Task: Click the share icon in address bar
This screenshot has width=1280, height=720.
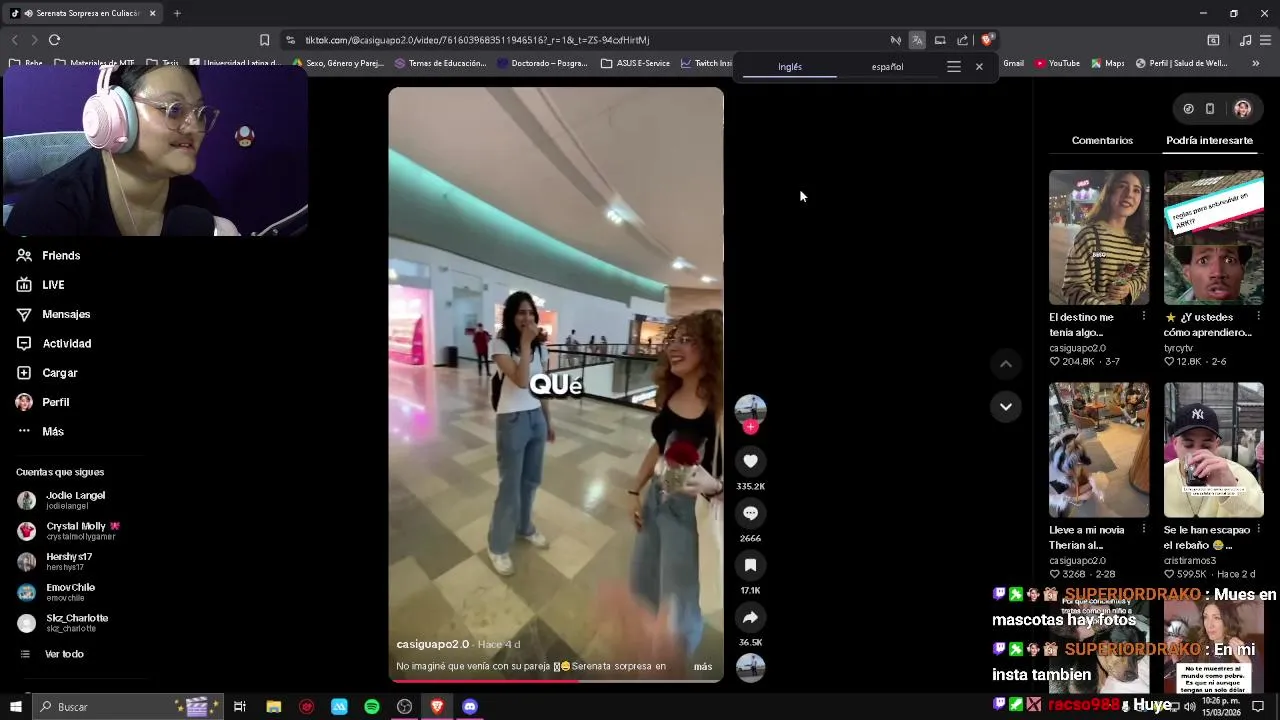Action: tap(962, 40)
